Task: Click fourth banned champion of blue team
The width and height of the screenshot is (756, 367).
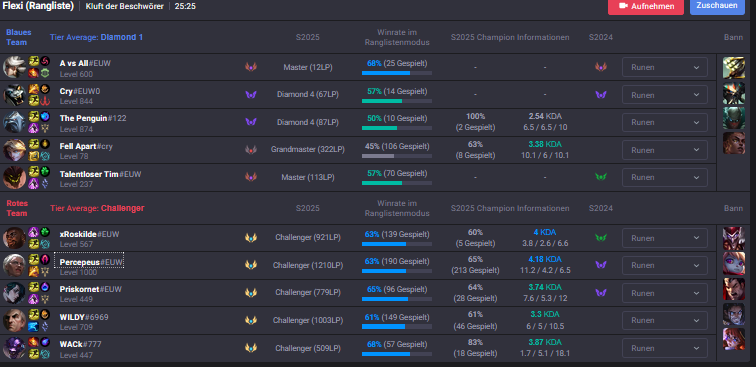Action: 734,143
